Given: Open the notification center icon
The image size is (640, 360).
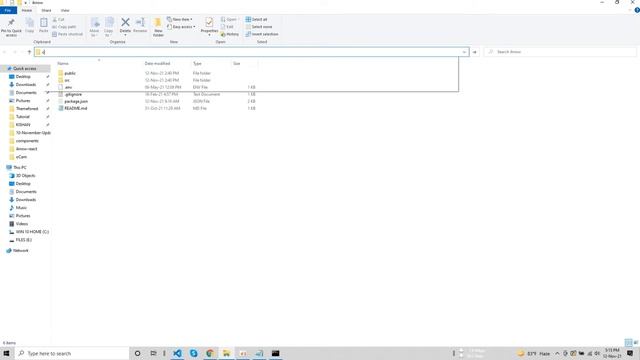Looking at the screenshot, I should (630, 353).
